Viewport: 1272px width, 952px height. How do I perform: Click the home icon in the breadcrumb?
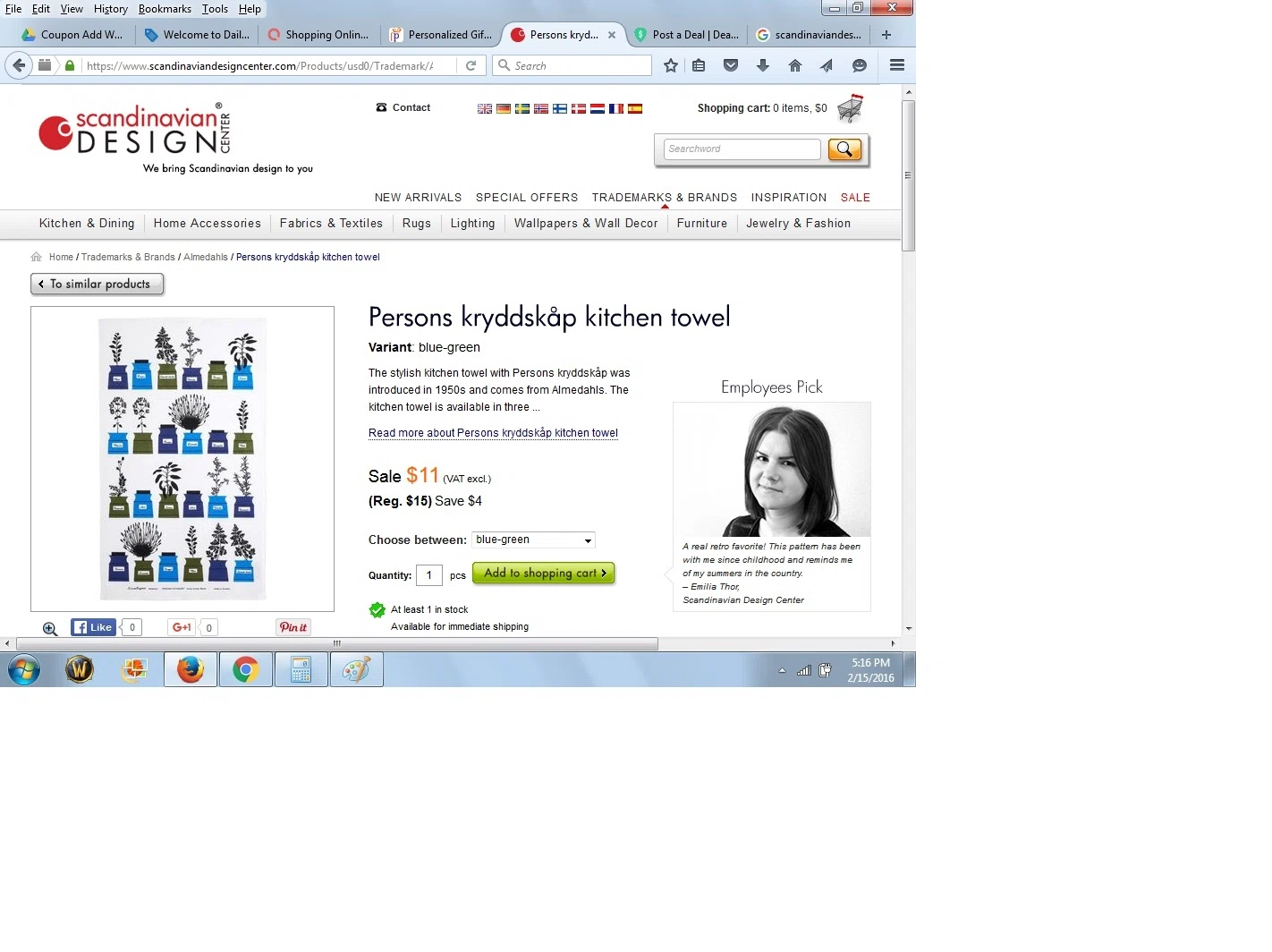coord(37,257)
